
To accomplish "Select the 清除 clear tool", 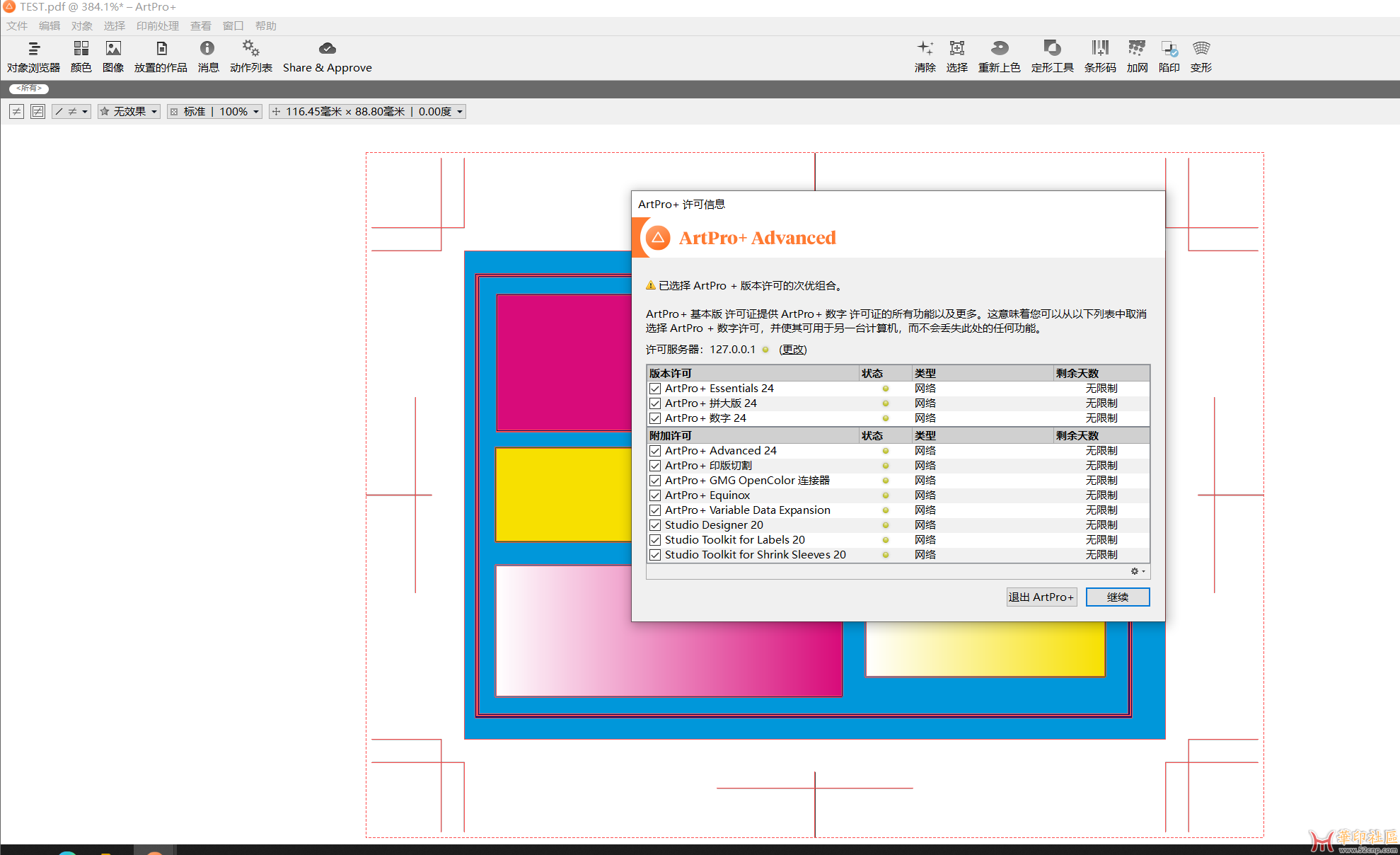I will [925, 57].
